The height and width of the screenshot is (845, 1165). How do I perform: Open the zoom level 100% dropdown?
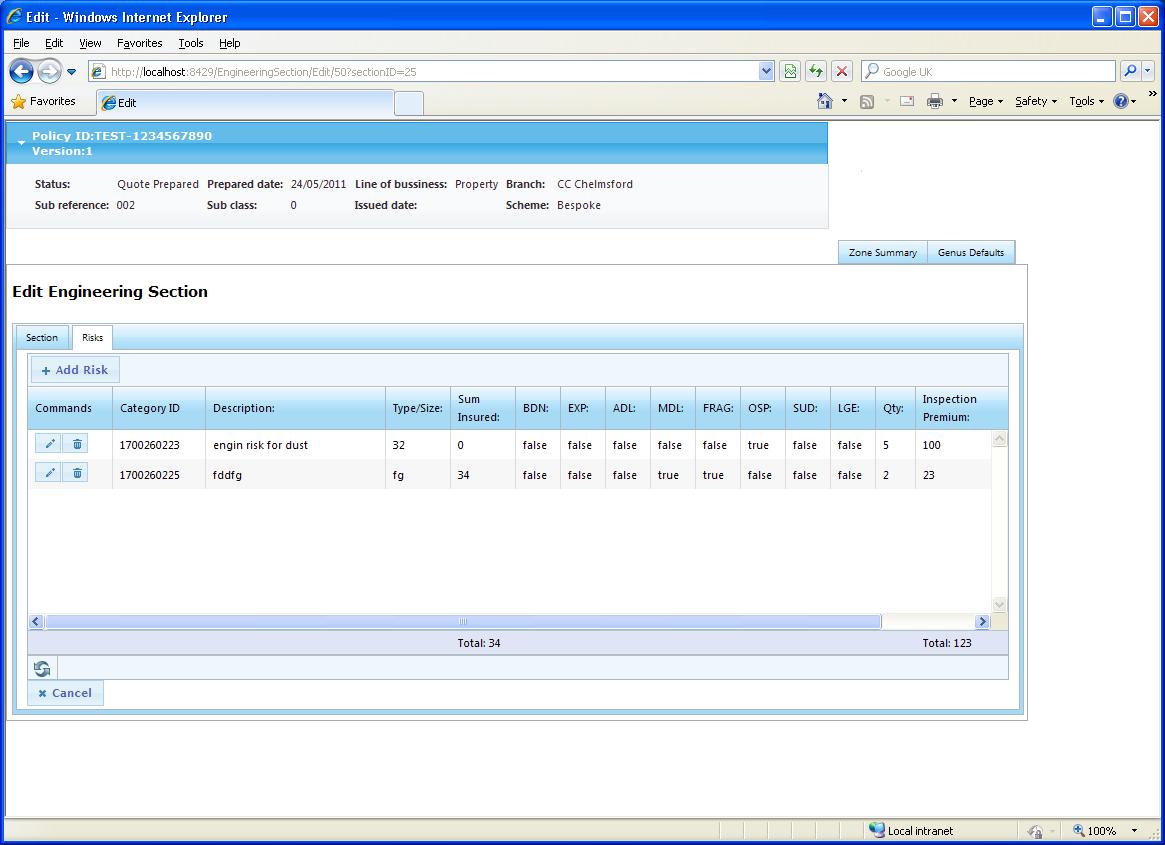[x=1134, y=831]
